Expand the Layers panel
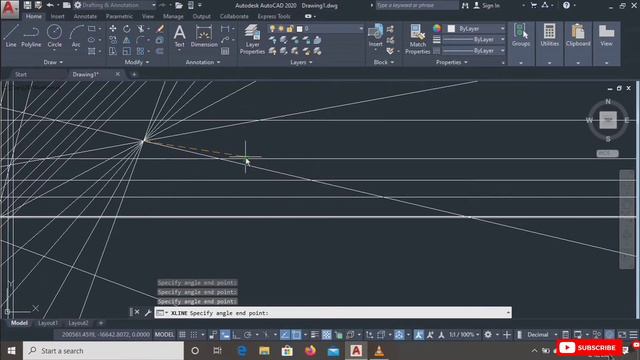640x360 pixels. click(301, 62)
